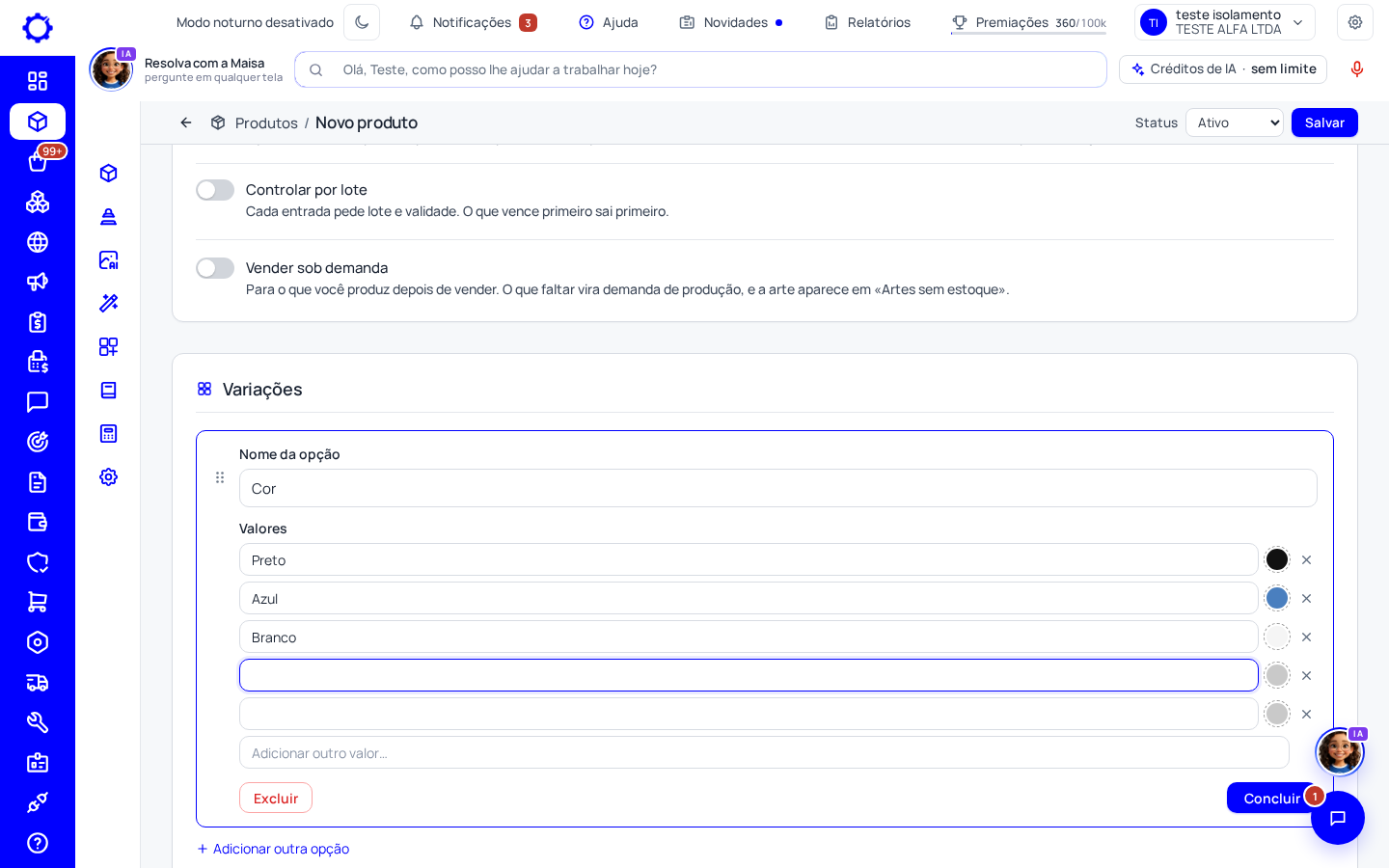Open the delivery truck icon in sidebar

[38, 683]
